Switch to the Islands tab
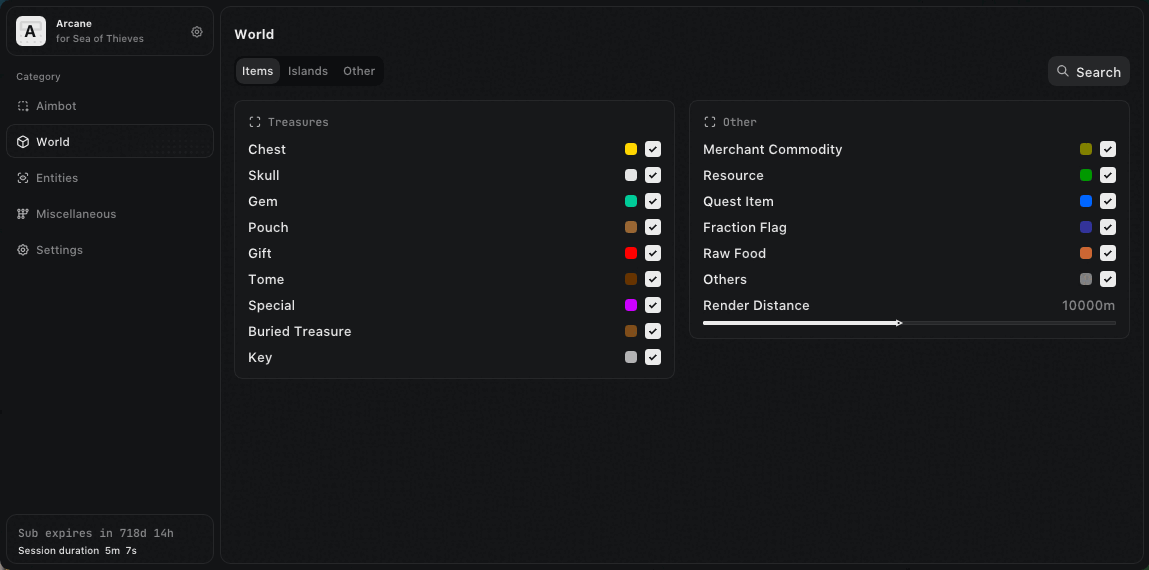 coord(308,71)
